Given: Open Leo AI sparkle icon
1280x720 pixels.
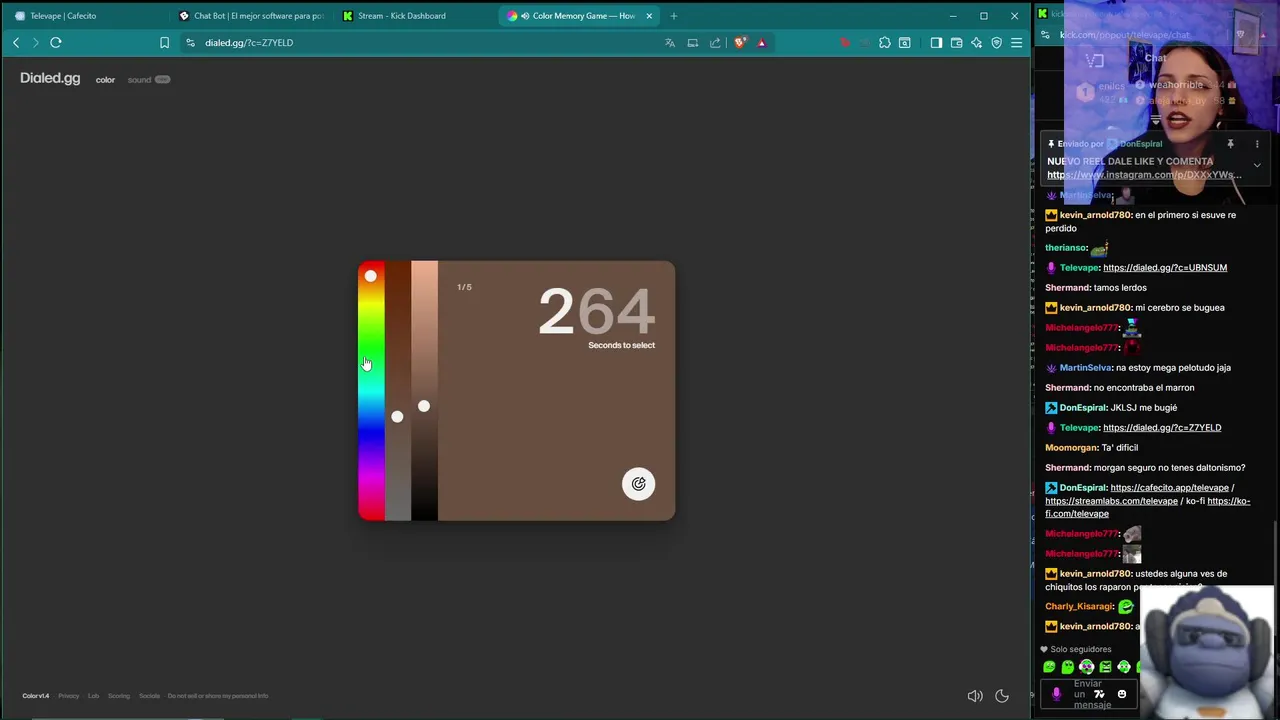Looking at the screenshot, I should 976,43.
